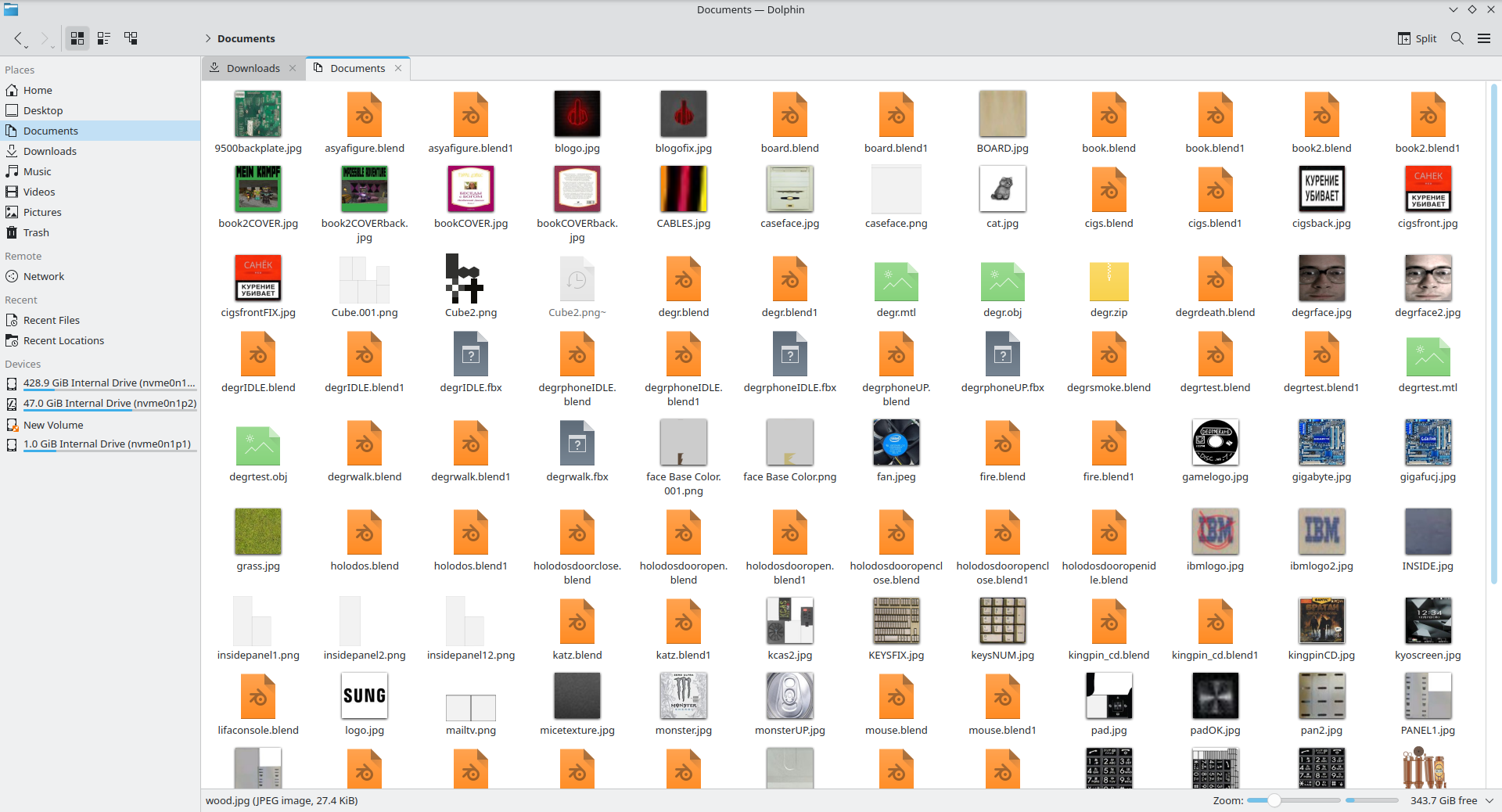
Task: Switch to Icons view mode
Action: pyautogui.click(x=77, y=38)
